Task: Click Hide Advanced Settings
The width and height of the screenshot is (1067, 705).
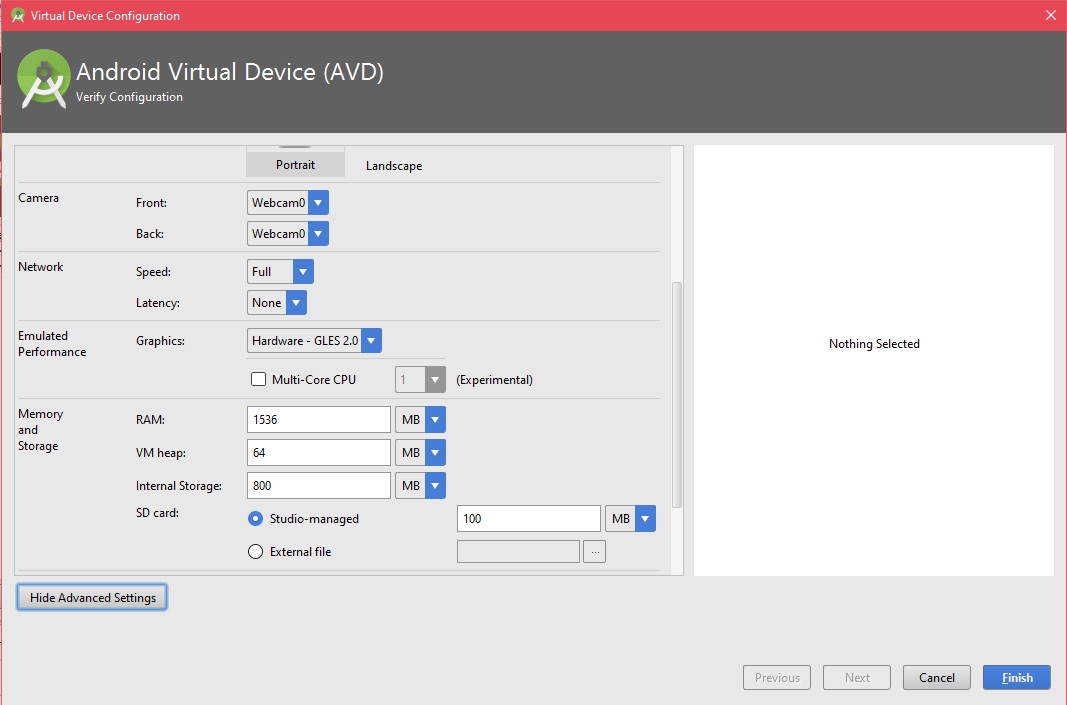Action: click(x=91, y=597)
